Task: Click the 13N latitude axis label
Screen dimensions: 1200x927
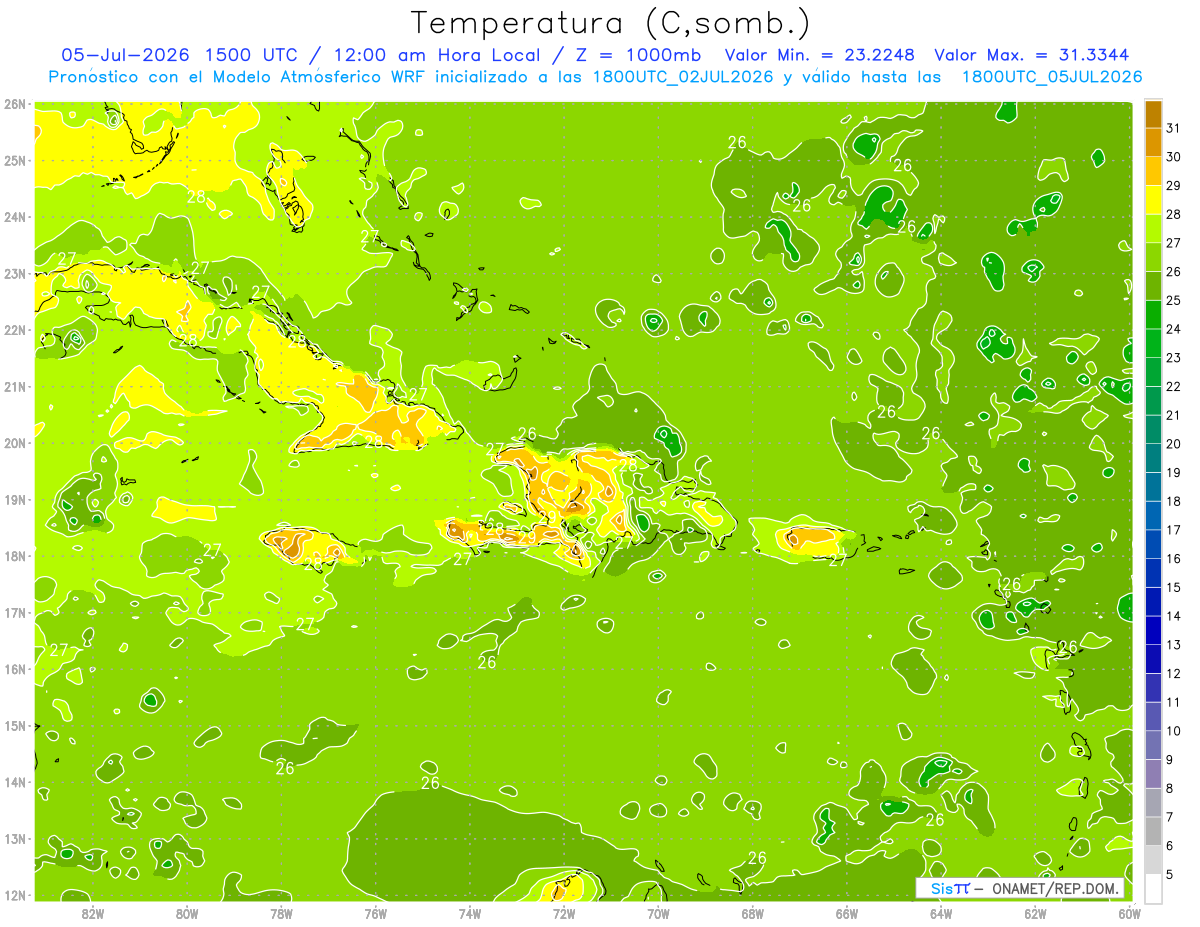Action: [x=15, y=839]
